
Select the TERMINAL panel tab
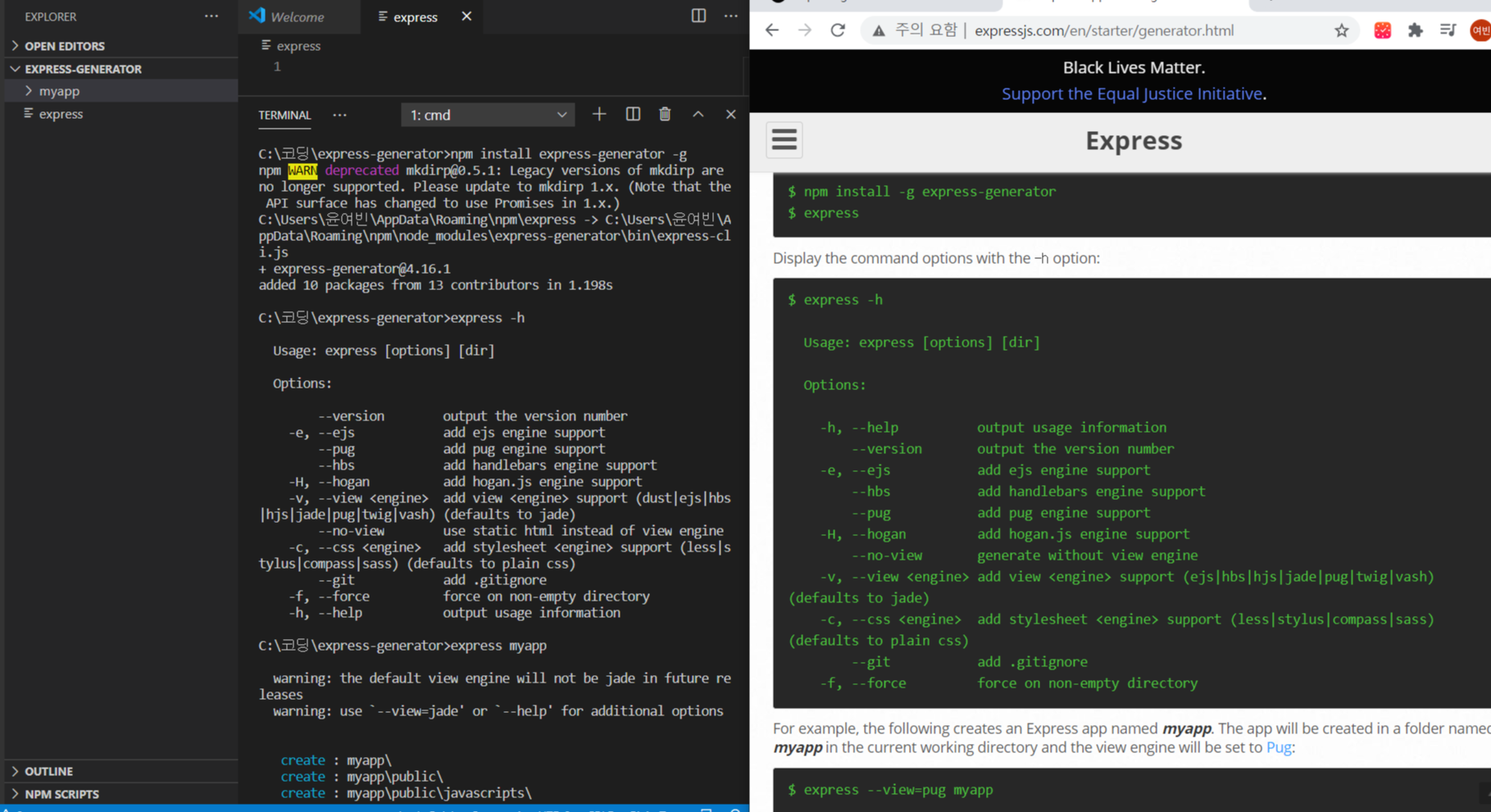pyautogui.click(x=284, y=116)
